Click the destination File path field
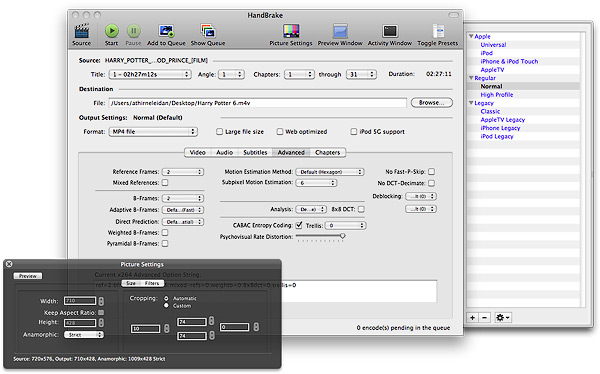 [x=258, y=103]
